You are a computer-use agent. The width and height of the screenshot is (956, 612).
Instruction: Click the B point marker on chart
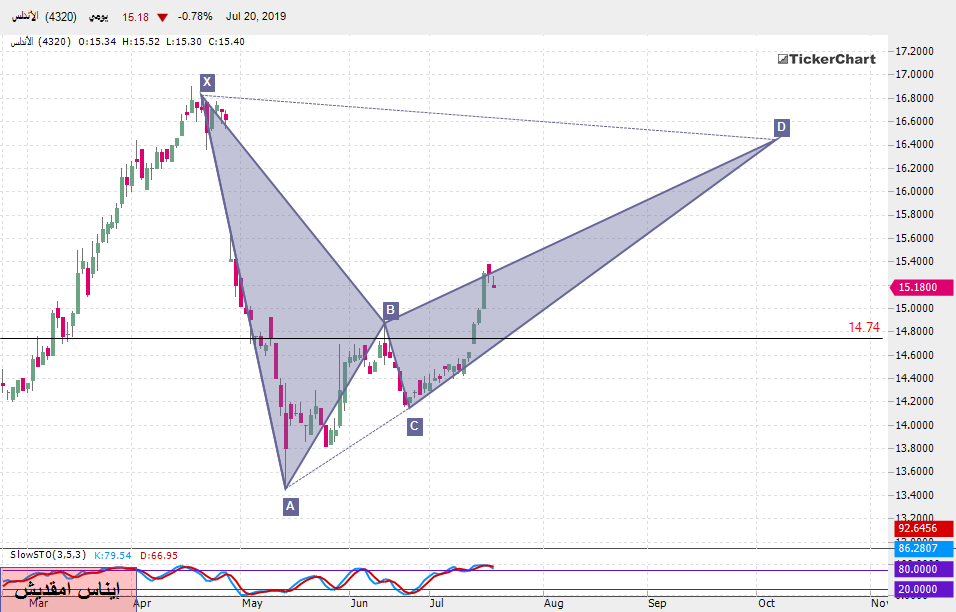(x=391, y=310)
